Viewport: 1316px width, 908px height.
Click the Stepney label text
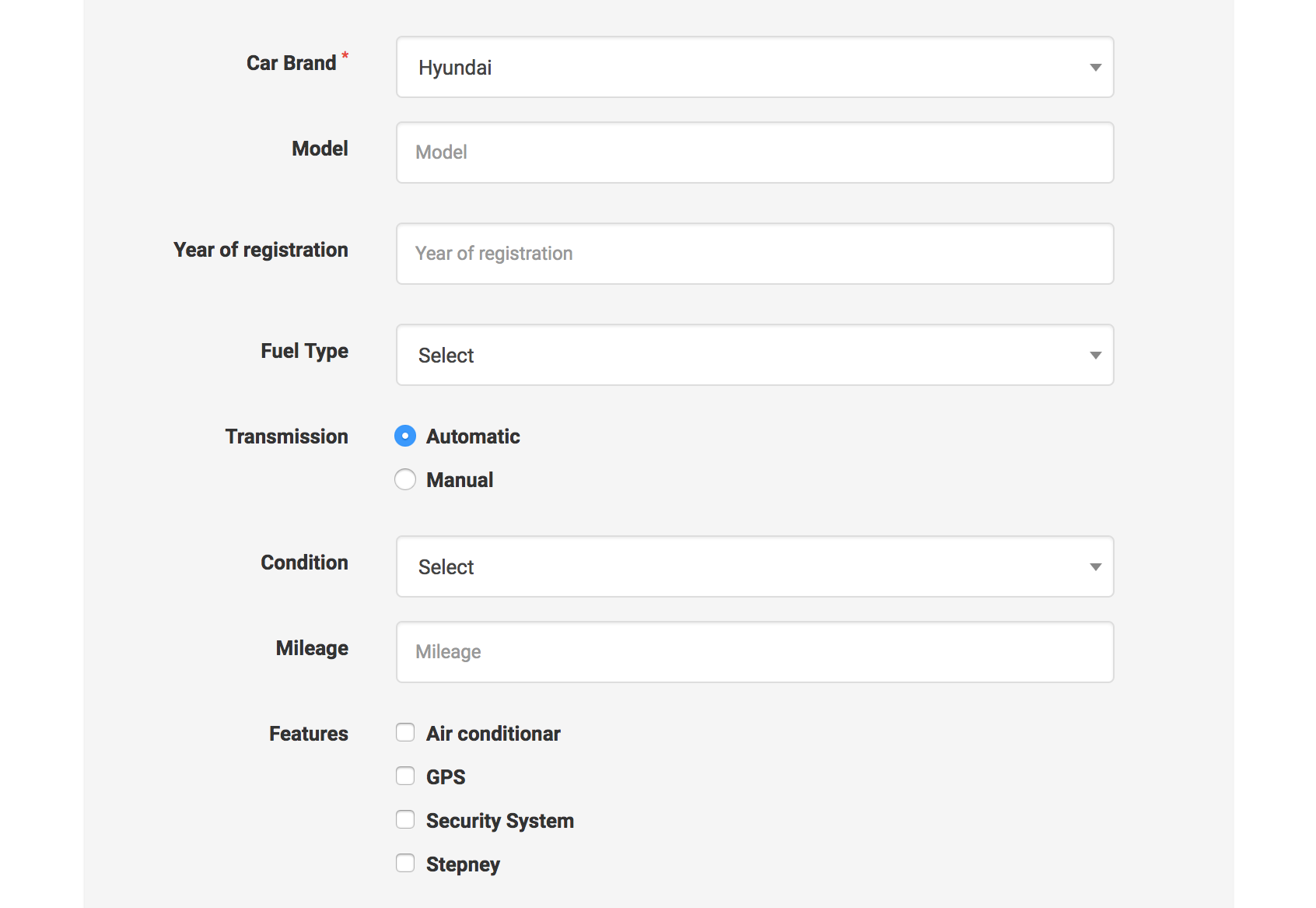coord(463,864)
